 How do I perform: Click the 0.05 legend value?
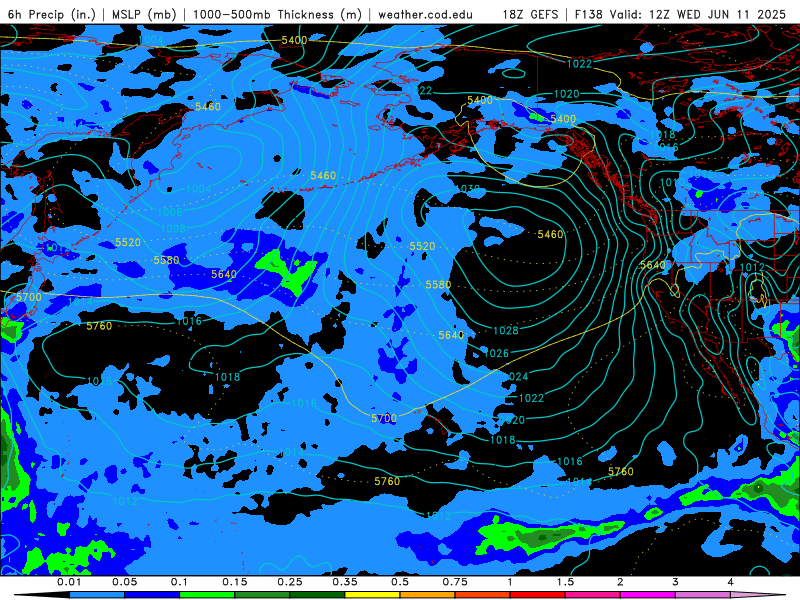pos(124,582)
